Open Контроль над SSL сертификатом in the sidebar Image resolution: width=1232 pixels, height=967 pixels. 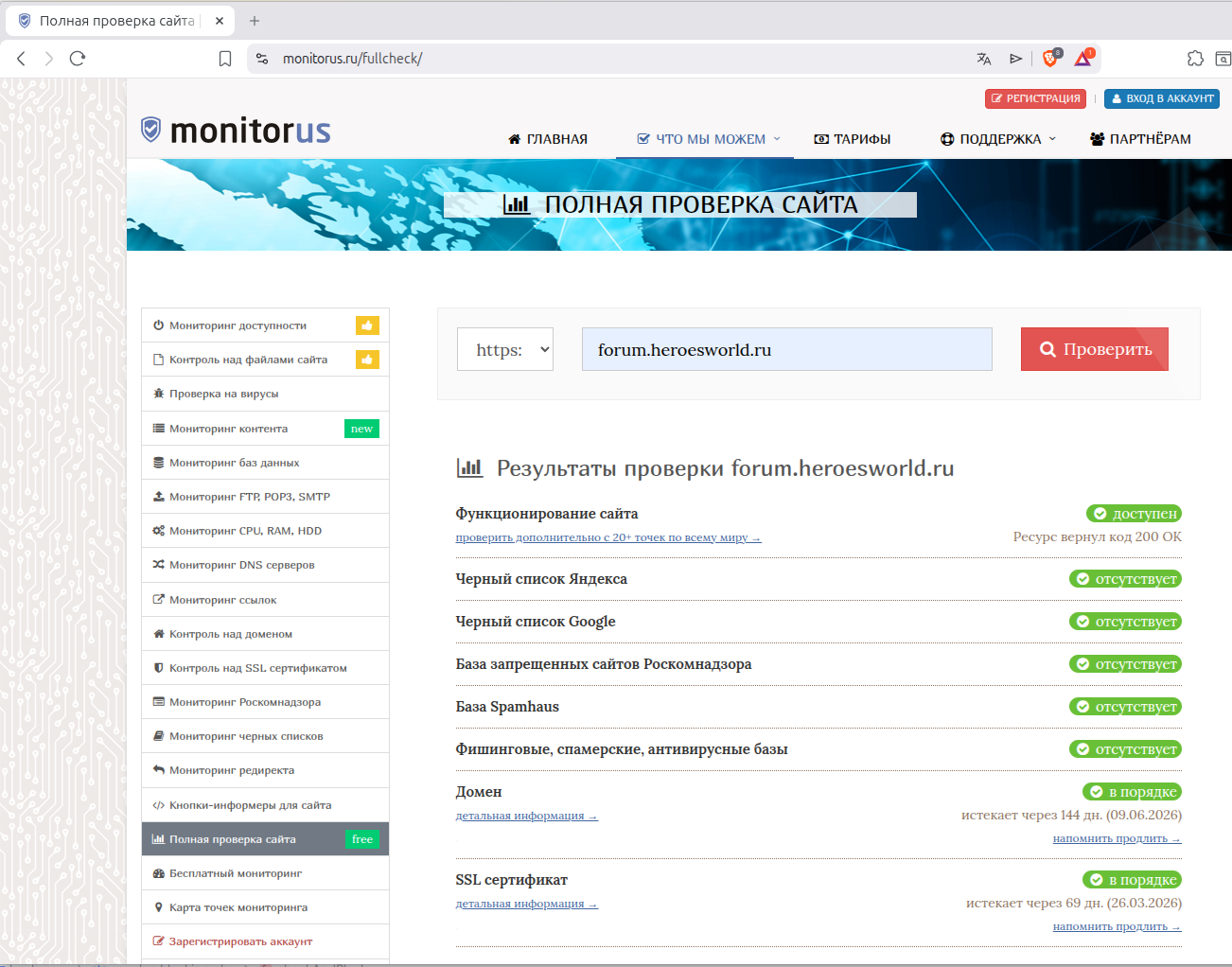coord(265,668)
